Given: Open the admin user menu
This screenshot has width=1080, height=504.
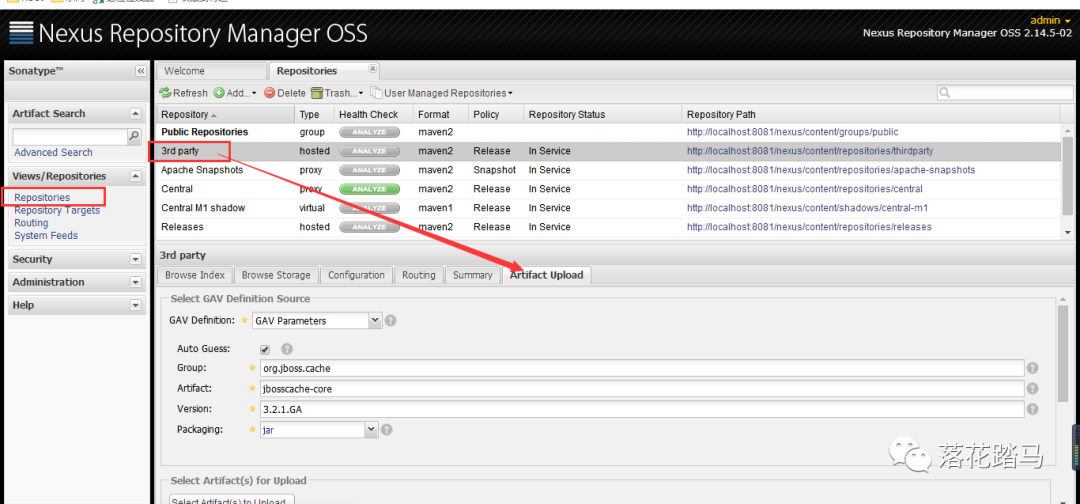Looking at the screenshot, I should point(1050,21).
